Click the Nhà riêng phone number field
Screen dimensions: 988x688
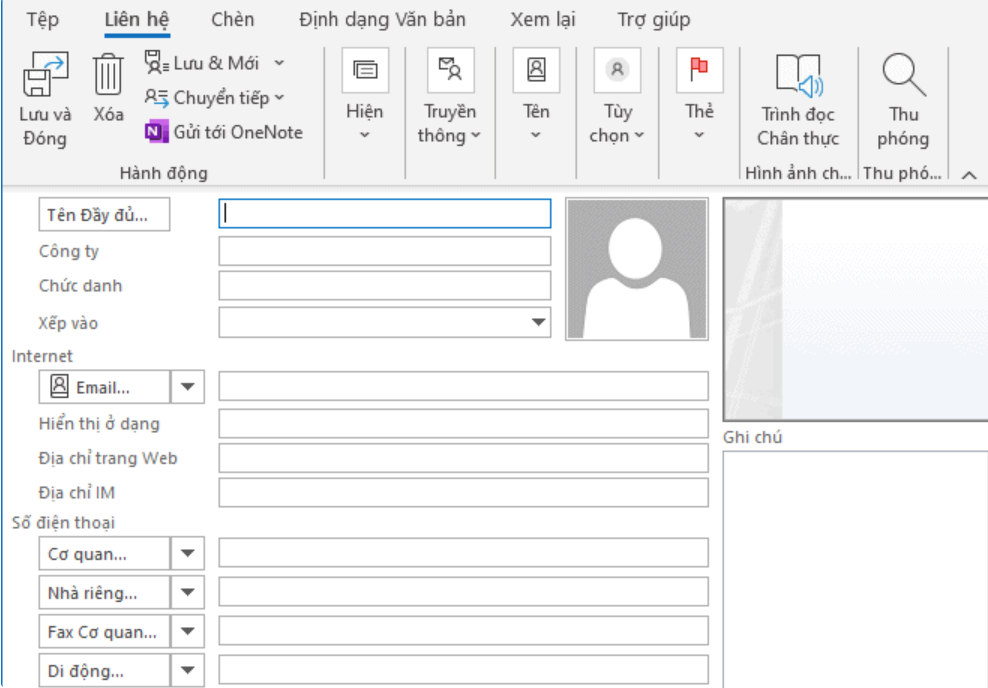coord(464,592)
